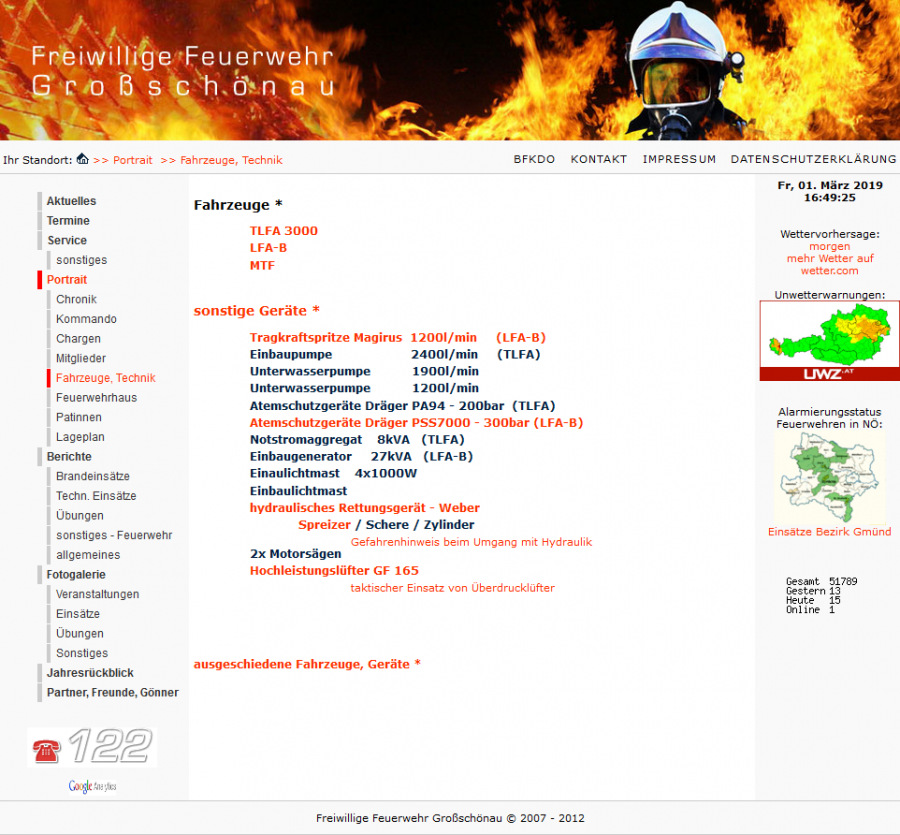Open Brandeinsätze sidebar entry
The image size is (900, 835).
[x=93, y=476]
